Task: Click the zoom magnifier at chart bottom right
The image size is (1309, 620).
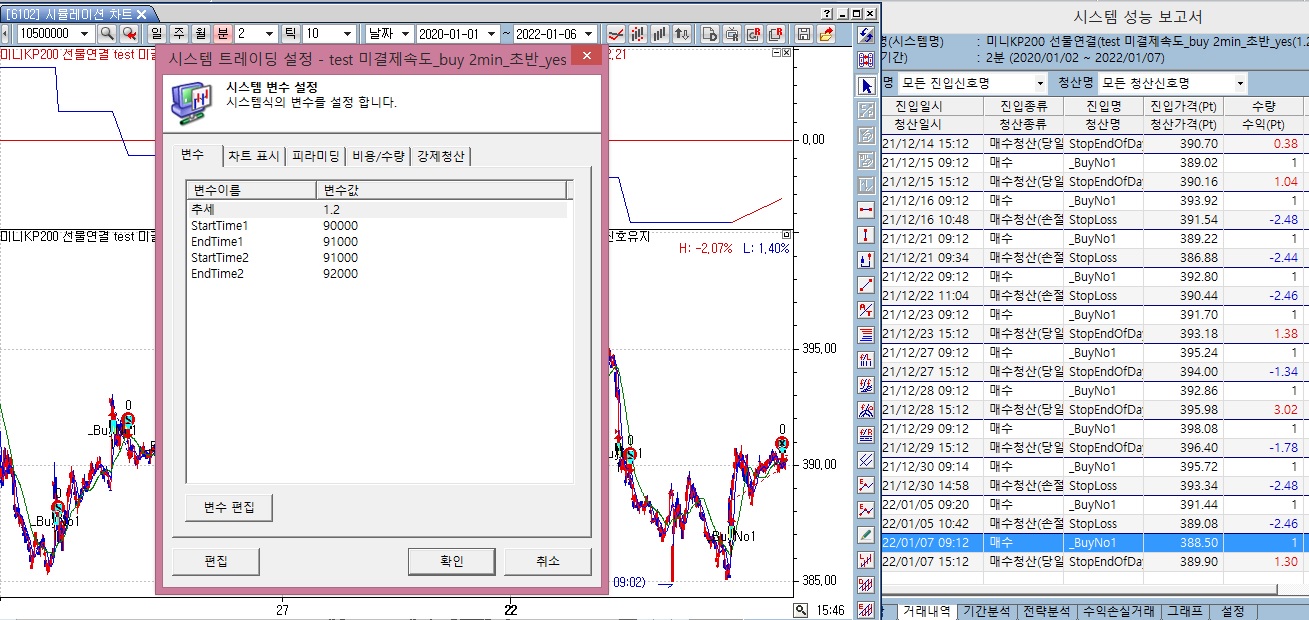Action: [800, 610]
